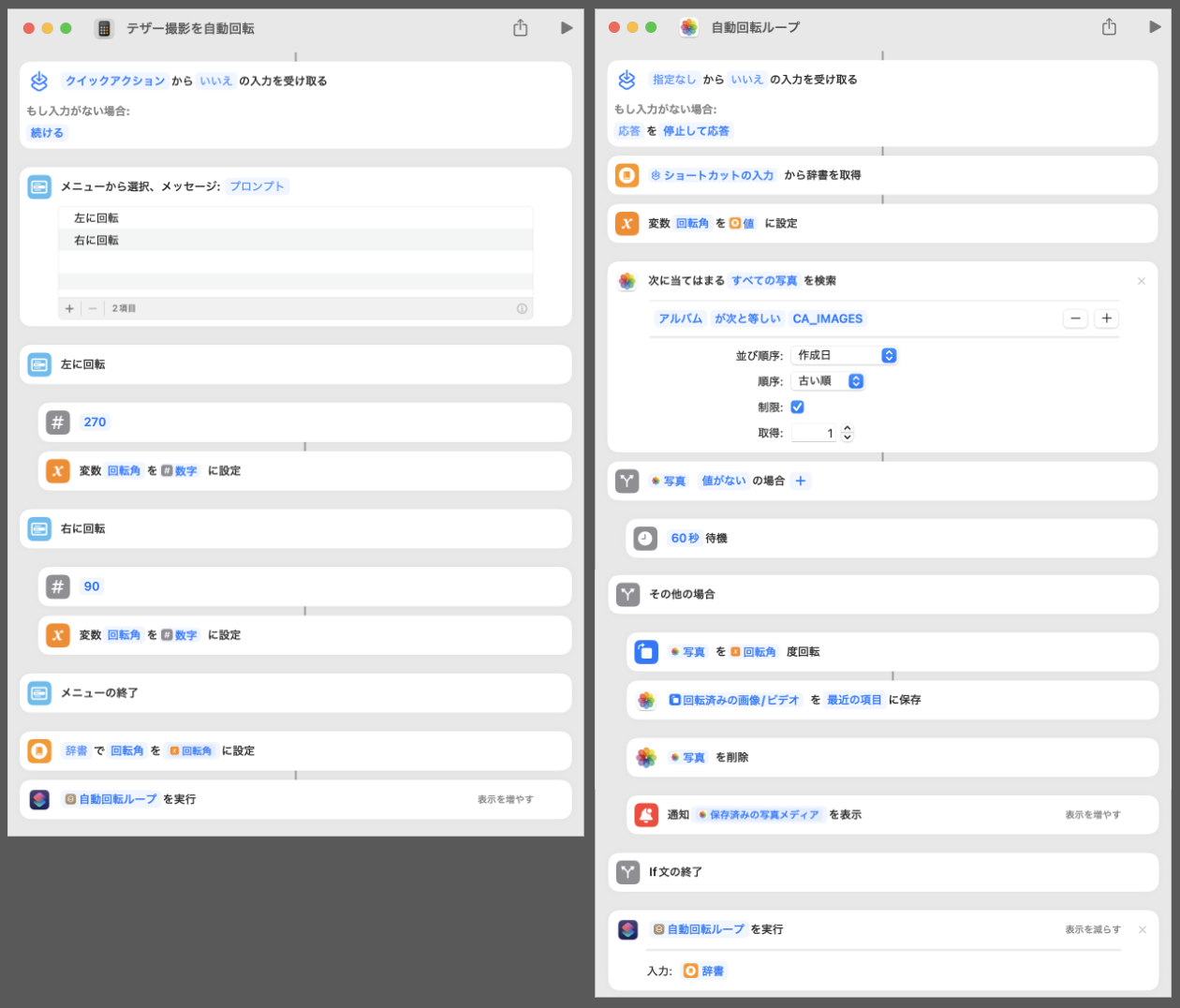Viewport: 1180px width, 1008px height.
Task: Click Photos icon of 写真を削除 action
Action: tap(646, 759)
